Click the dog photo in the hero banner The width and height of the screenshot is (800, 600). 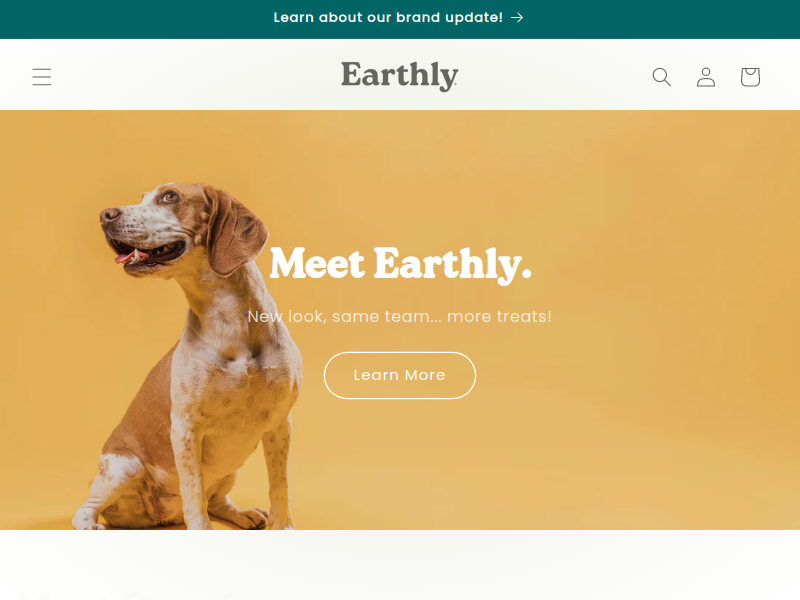click(189, 357)
